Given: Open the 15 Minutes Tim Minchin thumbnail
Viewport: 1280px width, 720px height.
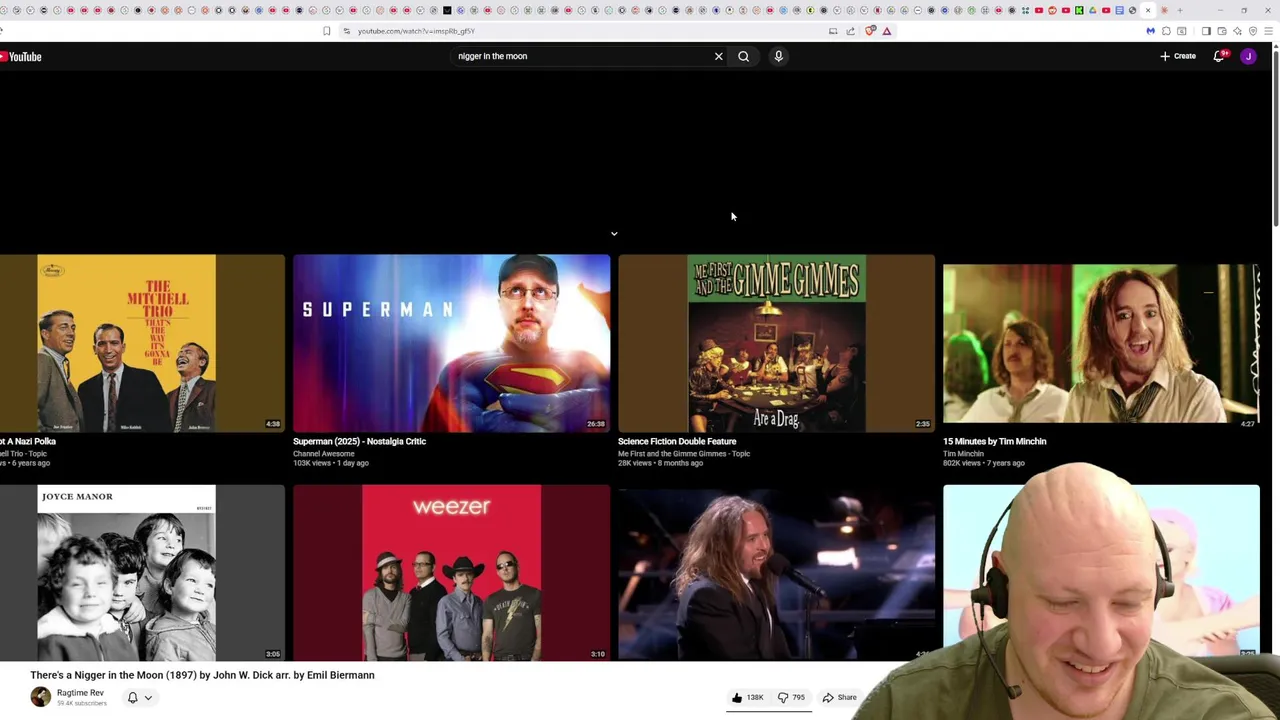Looking at the screenshot, I should [1101, 343].
